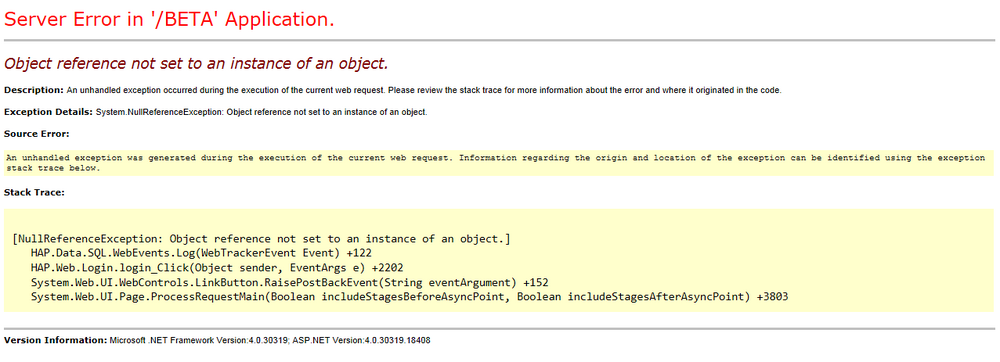Image resolution: width=1000 pixels, height=362 pixels.
Task: Click the 'Stack Trace:' heading
Action: coord(34,192)
